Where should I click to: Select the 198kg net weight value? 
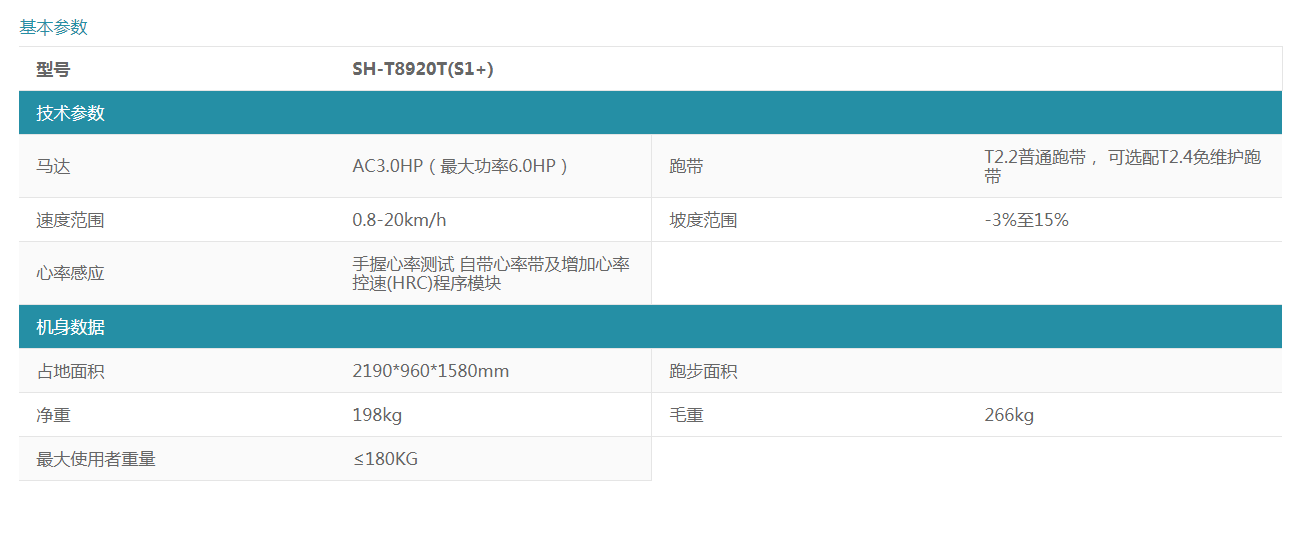tap(377, 415)
